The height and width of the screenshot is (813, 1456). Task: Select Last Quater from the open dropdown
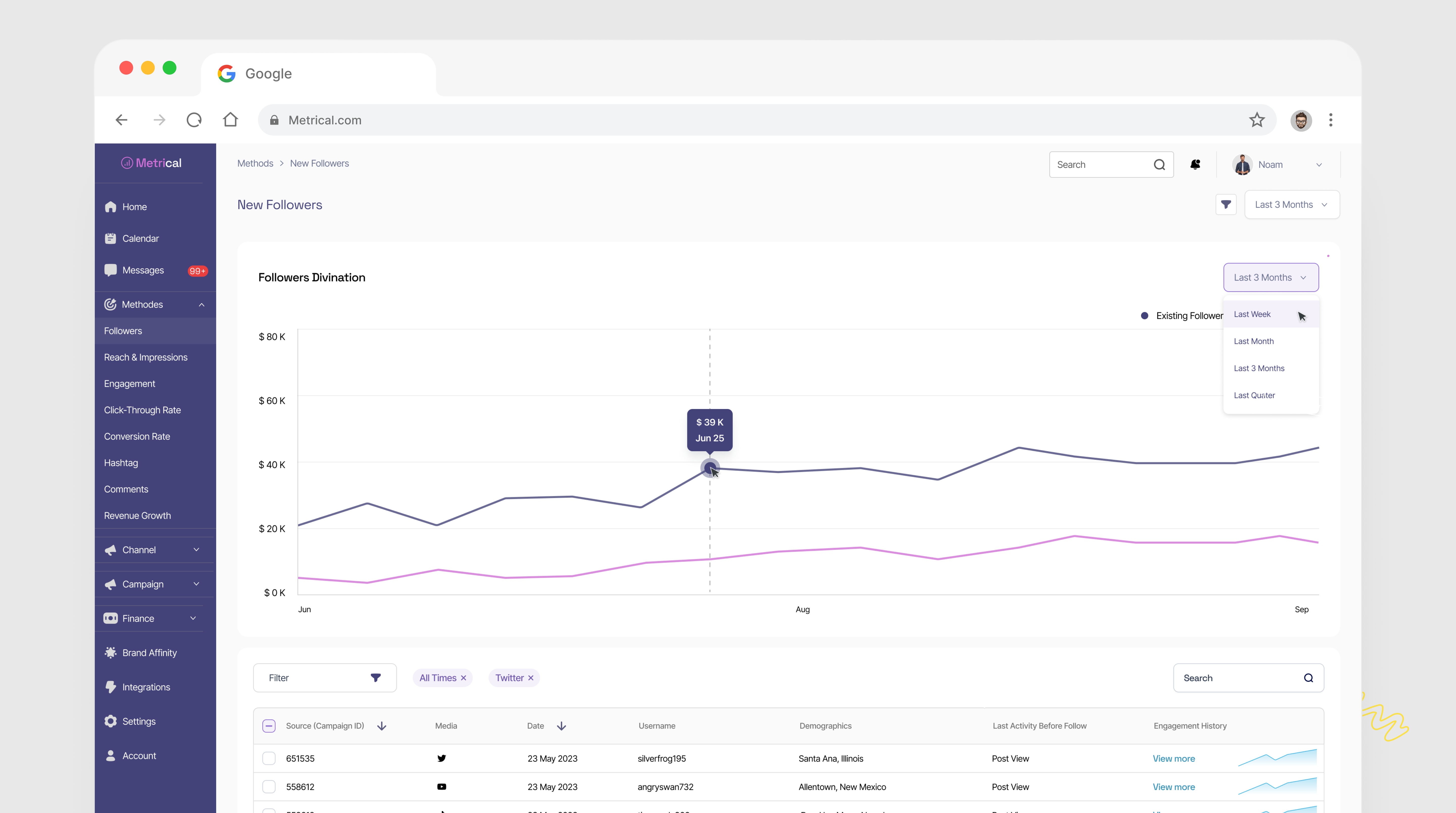pos(1254,395)
